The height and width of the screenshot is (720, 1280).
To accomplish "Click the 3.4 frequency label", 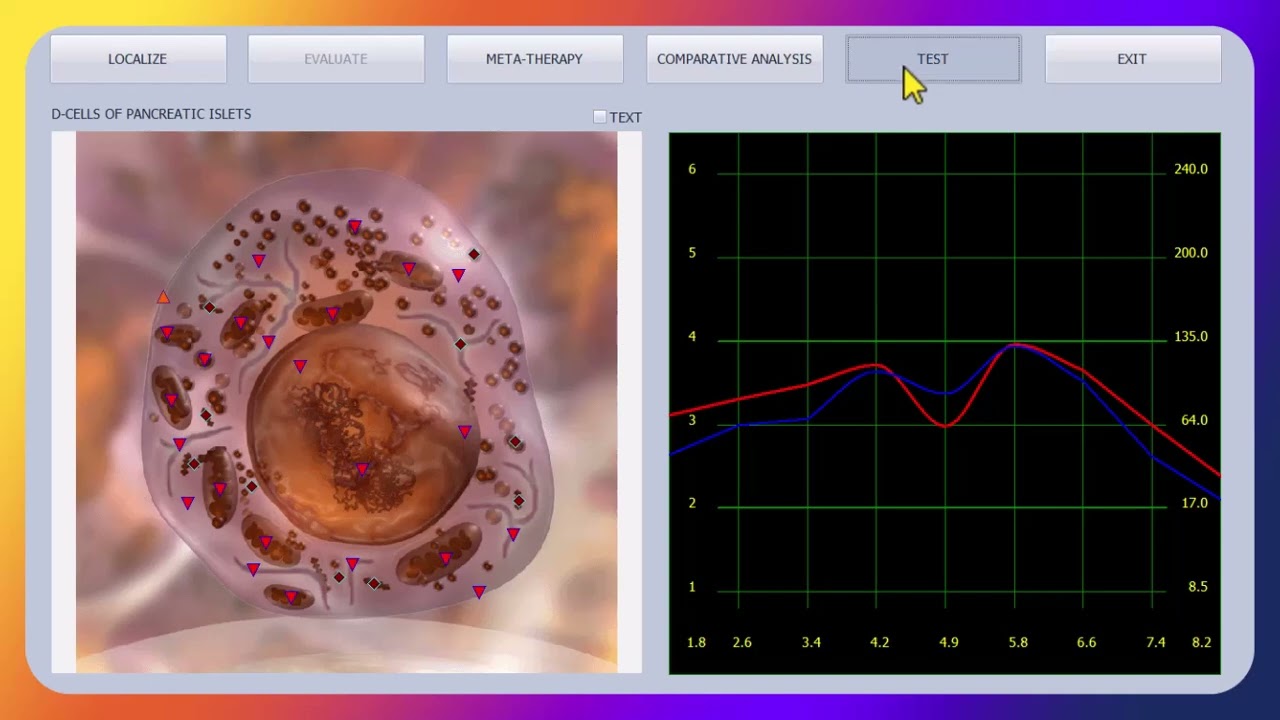I will tap(811, 642).
